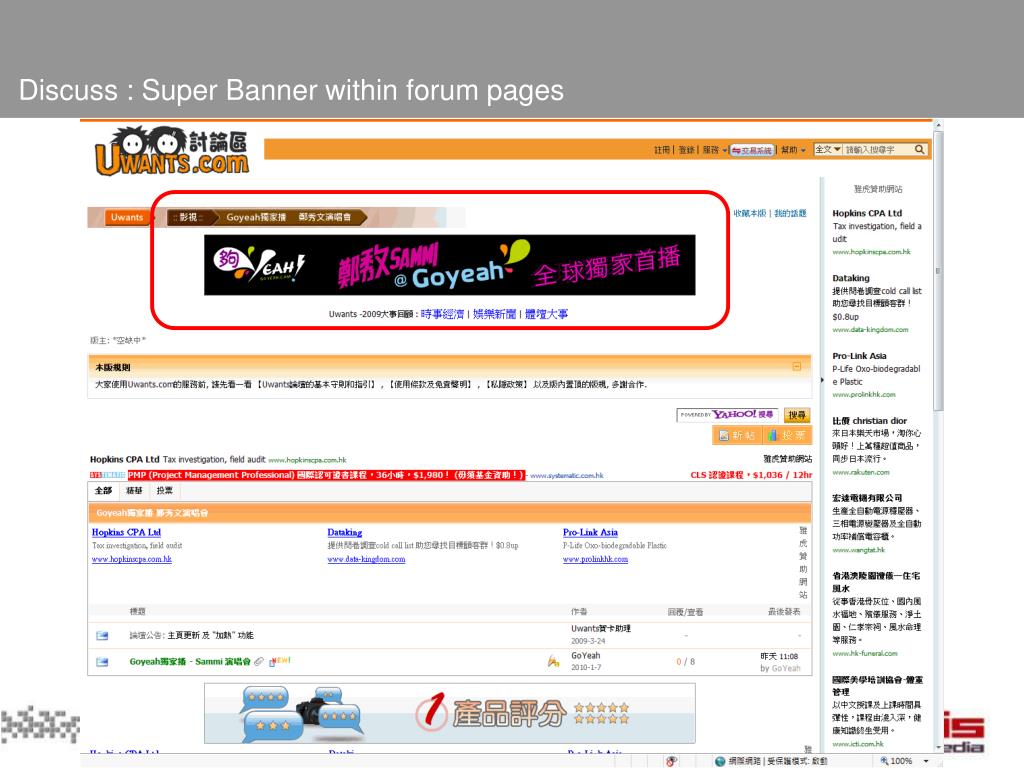The image size is (1024, 768).
Task: Open the Uwants賀卡助理 author link
Action: (601, 629)
